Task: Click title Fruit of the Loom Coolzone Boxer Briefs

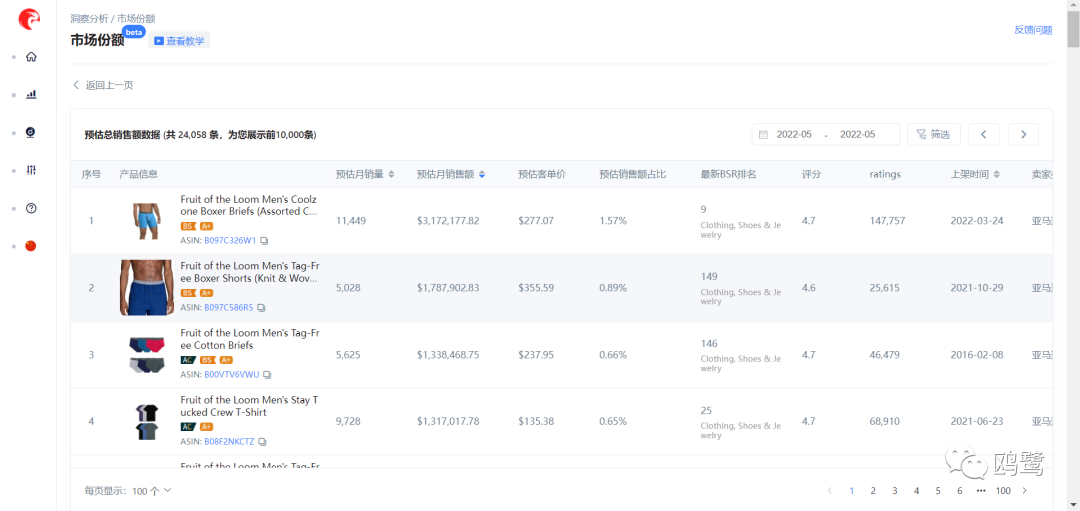Action: click(249, 205)
